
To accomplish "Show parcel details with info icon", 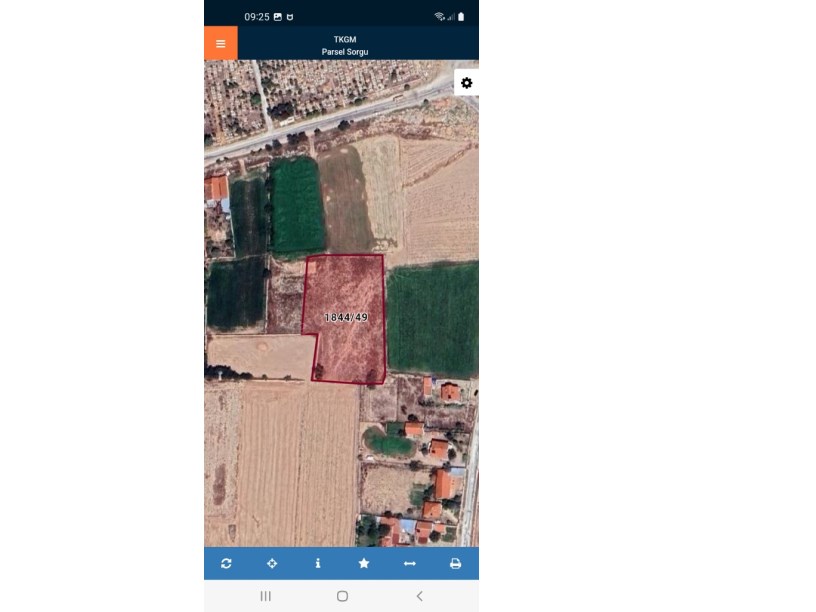I will point(318,563).
